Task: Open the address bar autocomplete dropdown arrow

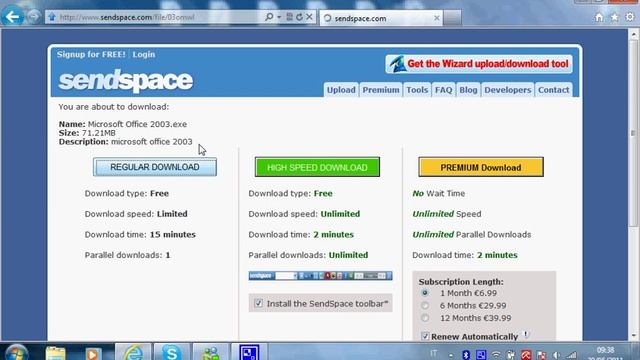Action: click(x=279, y=17)
